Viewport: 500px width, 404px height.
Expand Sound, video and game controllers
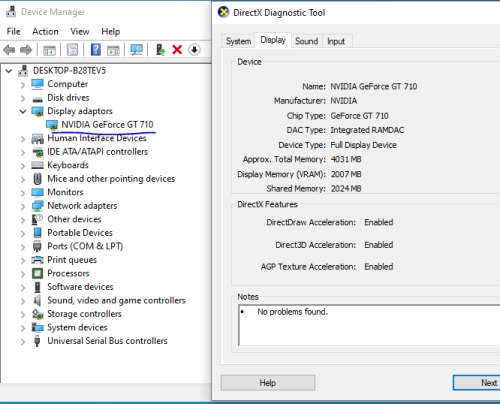coord(23,301)
